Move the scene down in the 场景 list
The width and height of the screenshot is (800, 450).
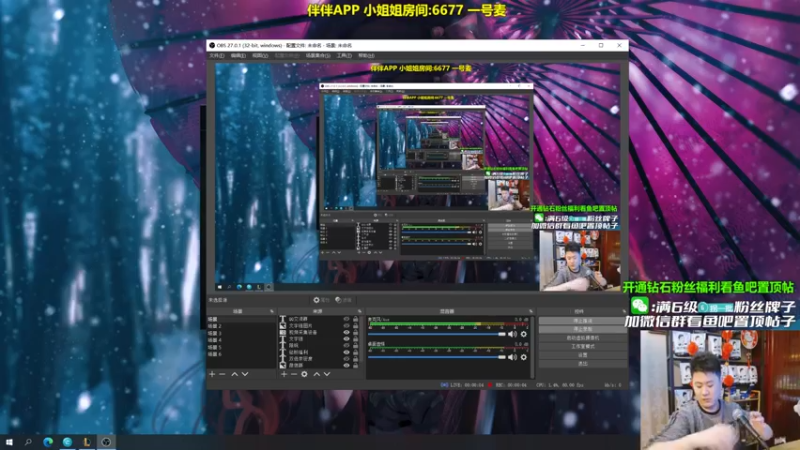coord(245,374)
